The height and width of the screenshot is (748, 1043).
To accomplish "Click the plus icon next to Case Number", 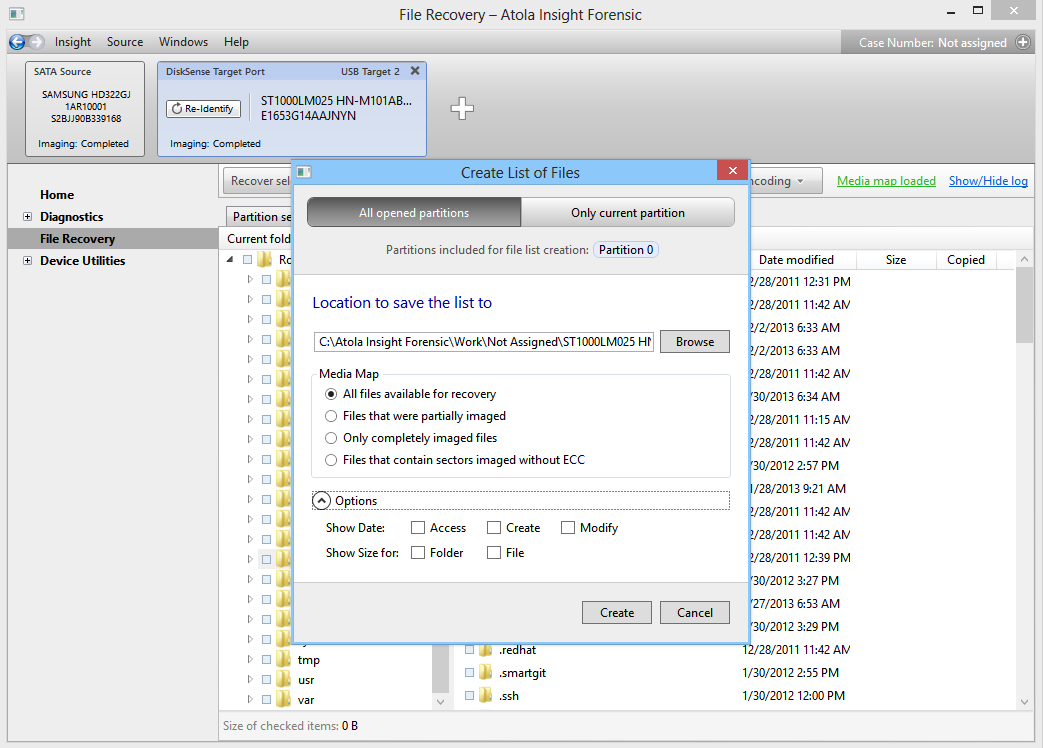I will 1023,43.
